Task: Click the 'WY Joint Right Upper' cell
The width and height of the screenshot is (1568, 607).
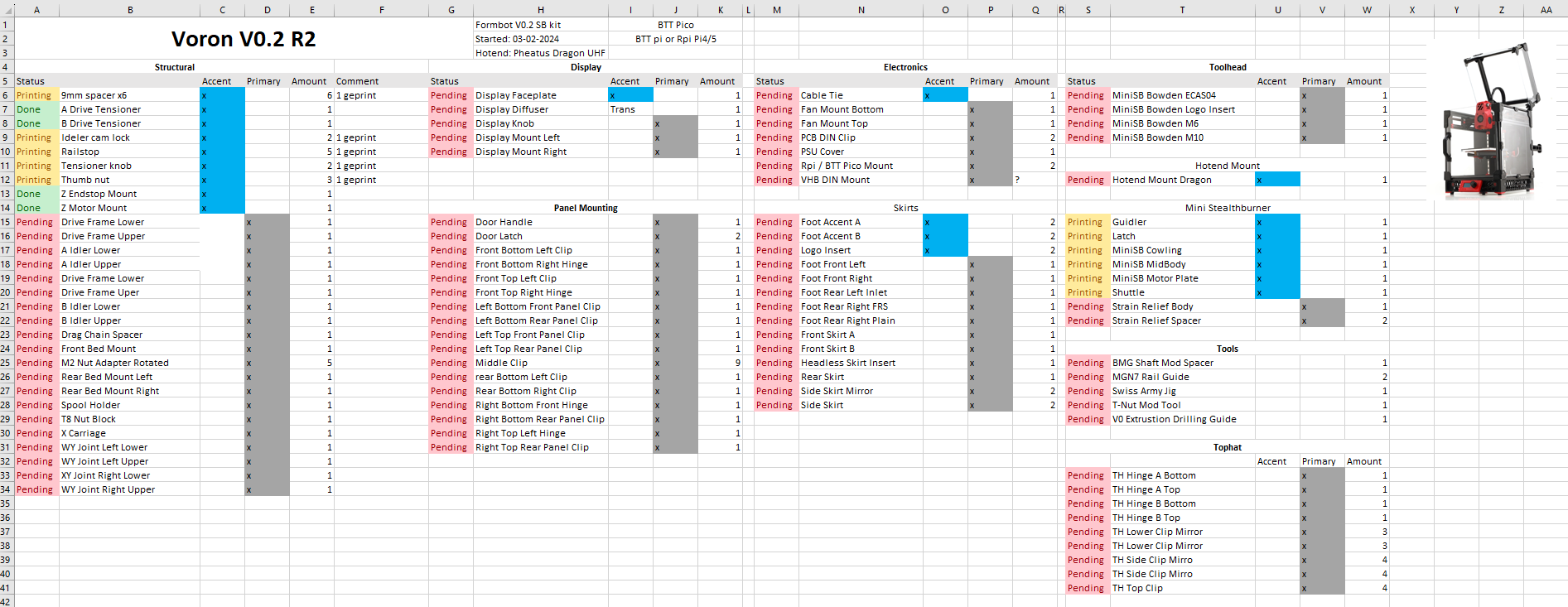Action: 129,489
